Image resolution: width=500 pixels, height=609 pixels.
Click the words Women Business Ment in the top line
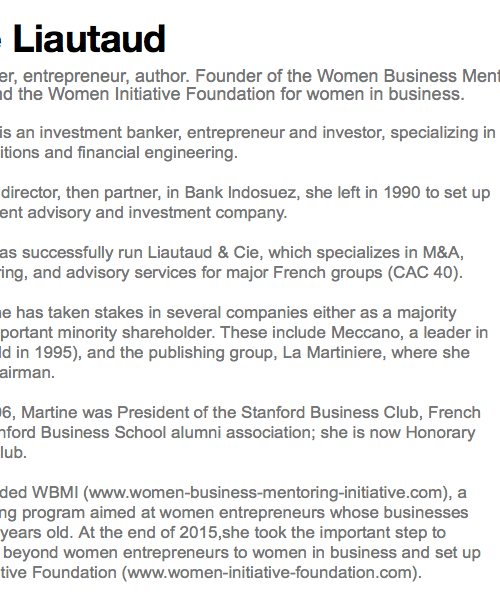[x=408, y=76]
